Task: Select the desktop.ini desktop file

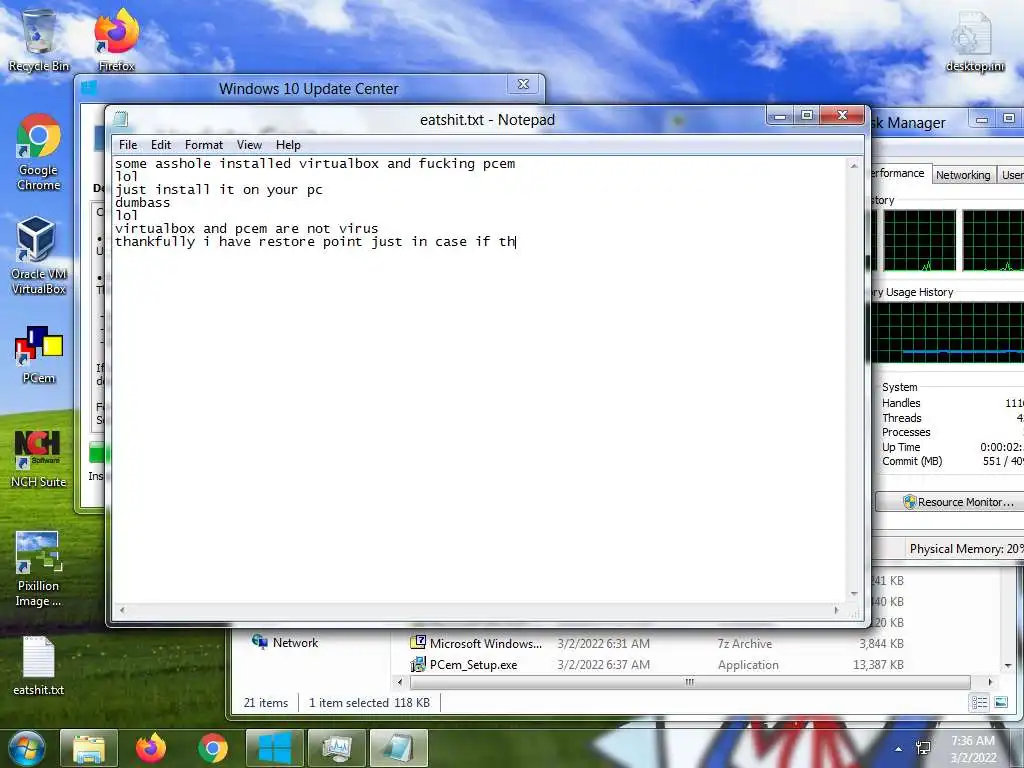Action: point(974,40)
